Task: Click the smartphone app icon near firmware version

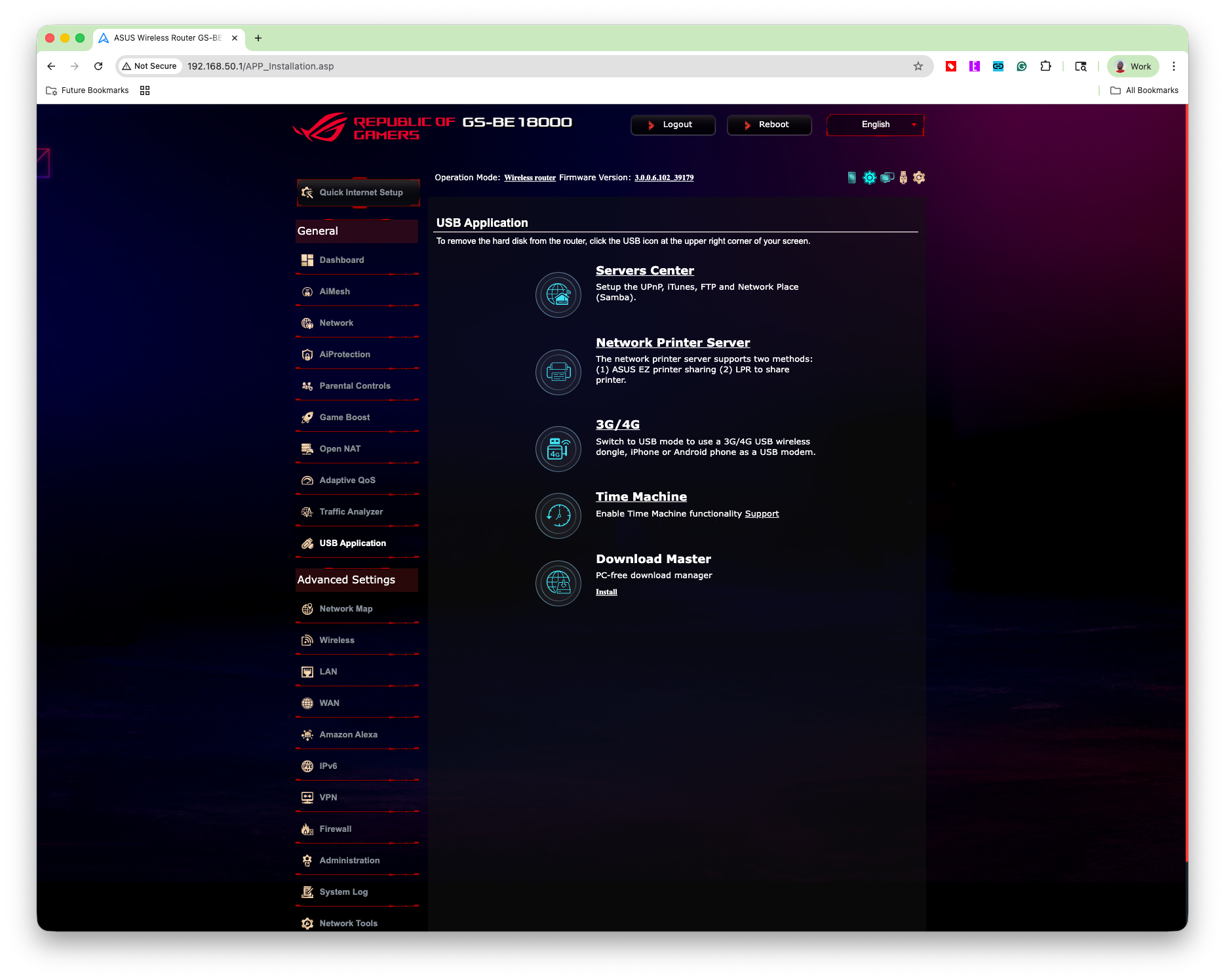Action: pos(852,178)
